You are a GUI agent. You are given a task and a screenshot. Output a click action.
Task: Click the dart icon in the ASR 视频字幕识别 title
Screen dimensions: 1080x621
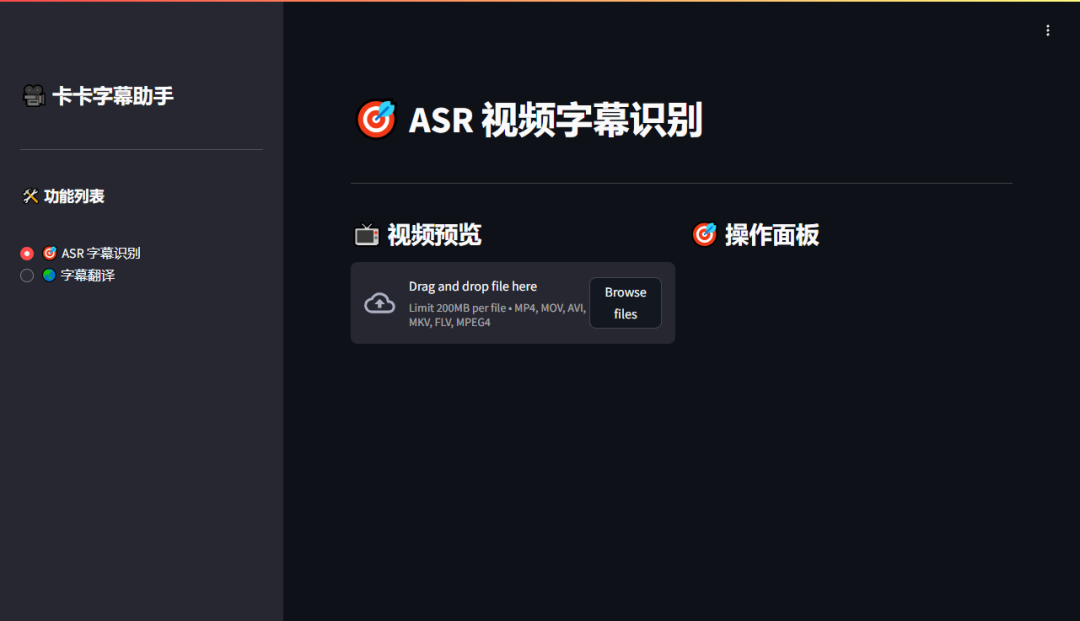[x=377, y=119]
